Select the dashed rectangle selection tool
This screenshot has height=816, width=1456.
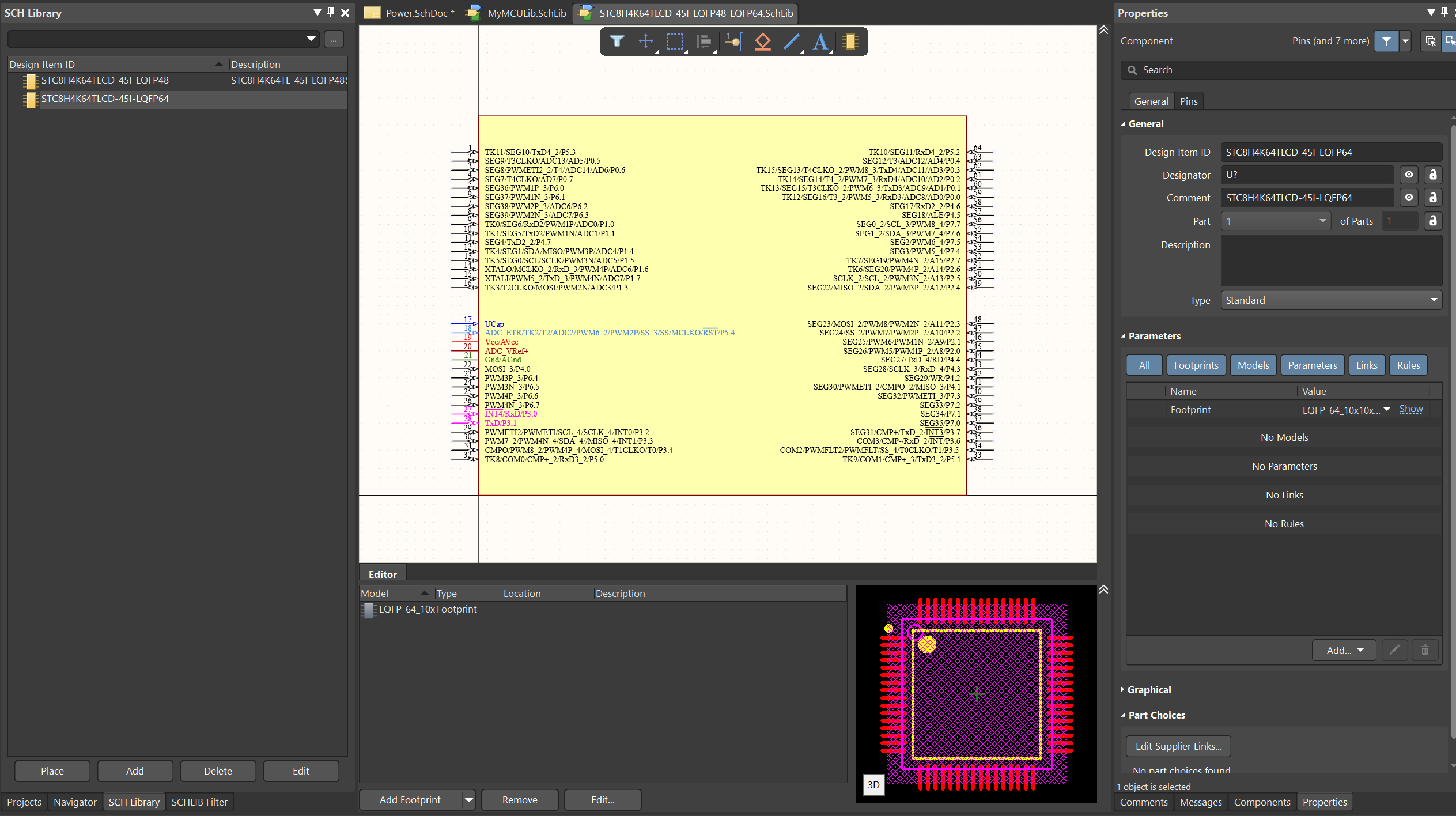point(675,41)
